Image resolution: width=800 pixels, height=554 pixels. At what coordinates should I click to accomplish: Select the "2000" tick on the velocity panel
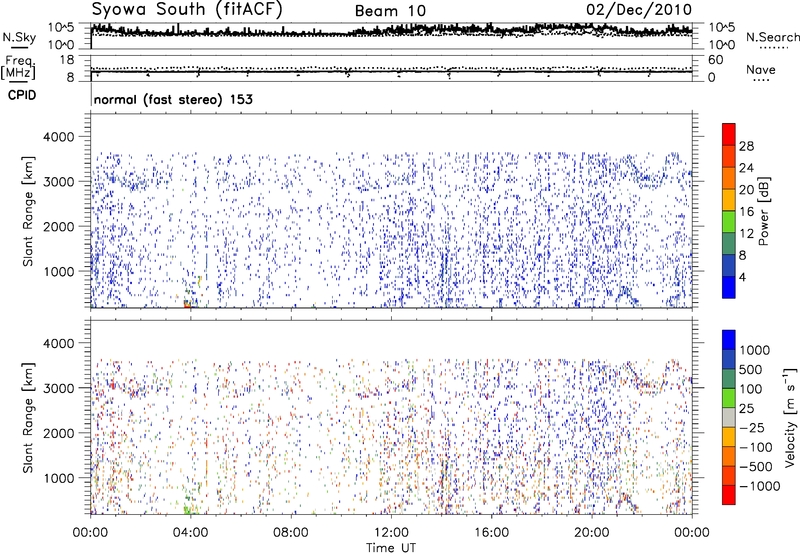click(x=58, y=433)
